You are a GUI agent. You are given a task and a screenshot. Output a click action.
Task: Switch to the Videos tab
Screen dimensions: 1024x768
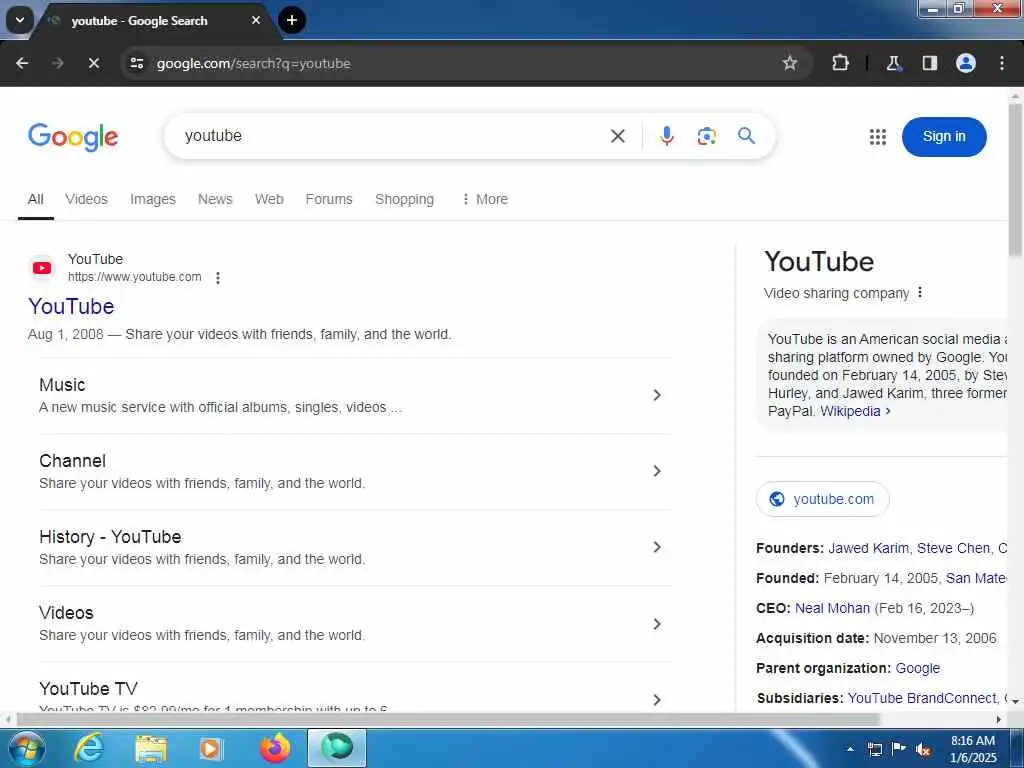[x=86, y=199]
